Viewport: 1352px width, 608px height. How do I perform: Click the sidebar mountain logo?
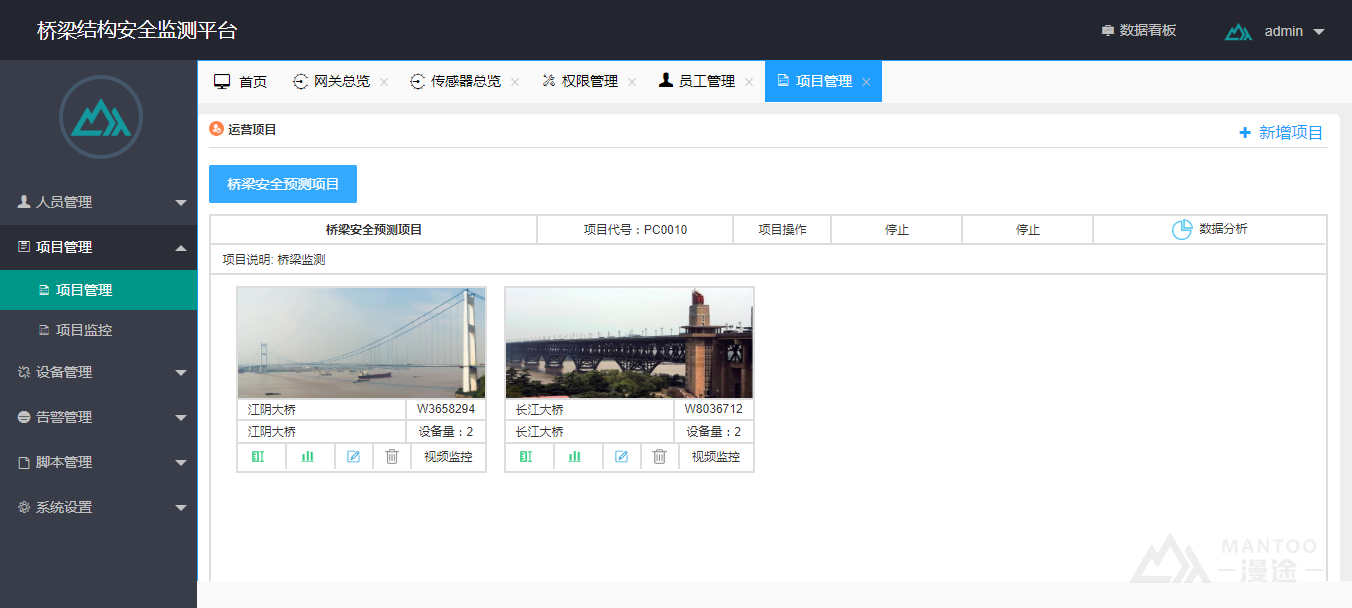[x=100, y=118]
